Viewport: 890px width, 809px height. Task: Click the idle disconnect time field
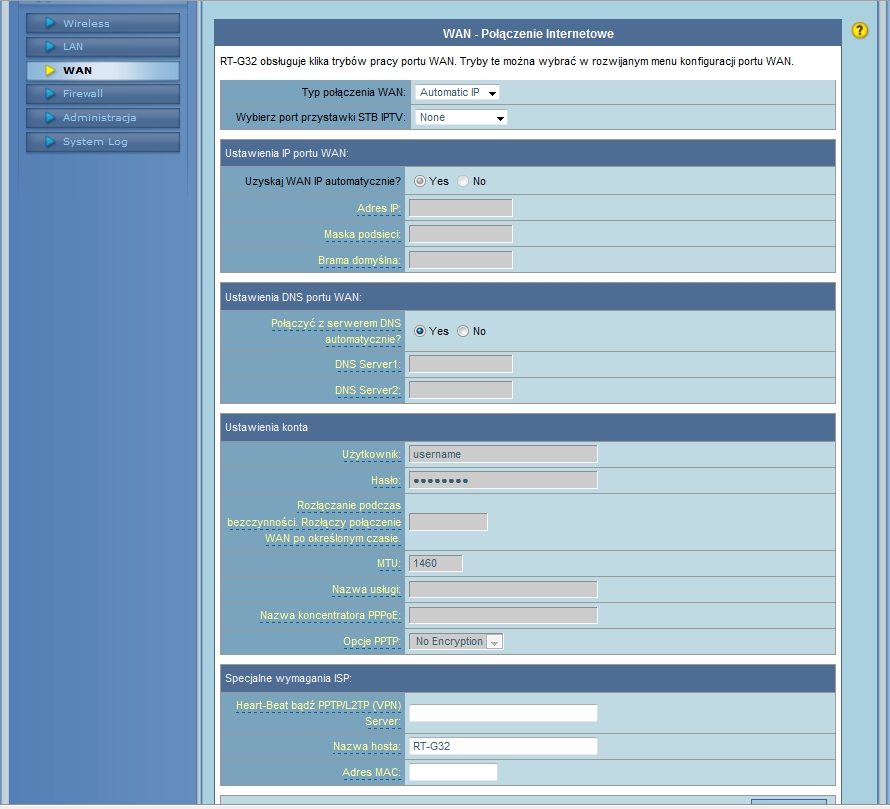point(448,522)
